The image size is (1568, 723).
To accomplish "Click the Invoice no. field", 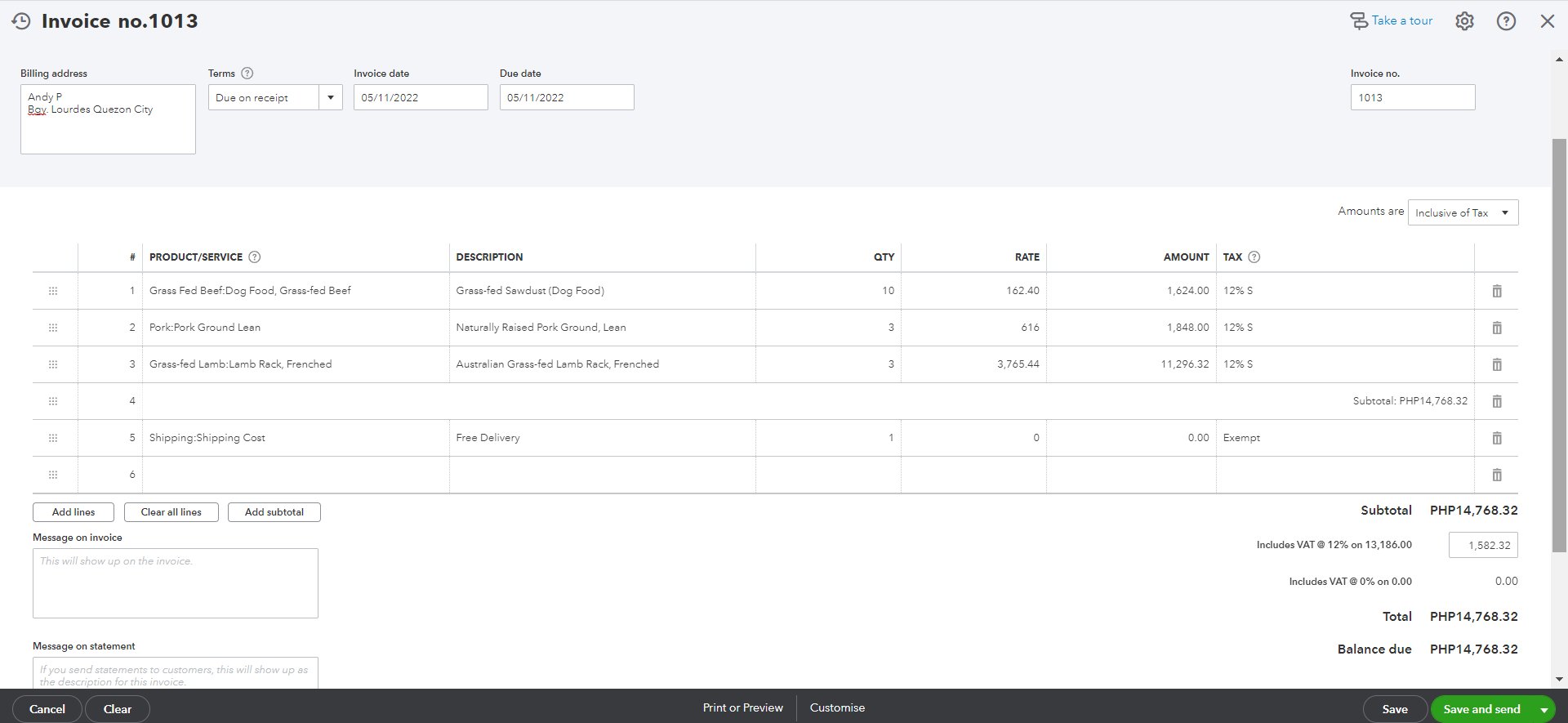I will (1413, 97).
